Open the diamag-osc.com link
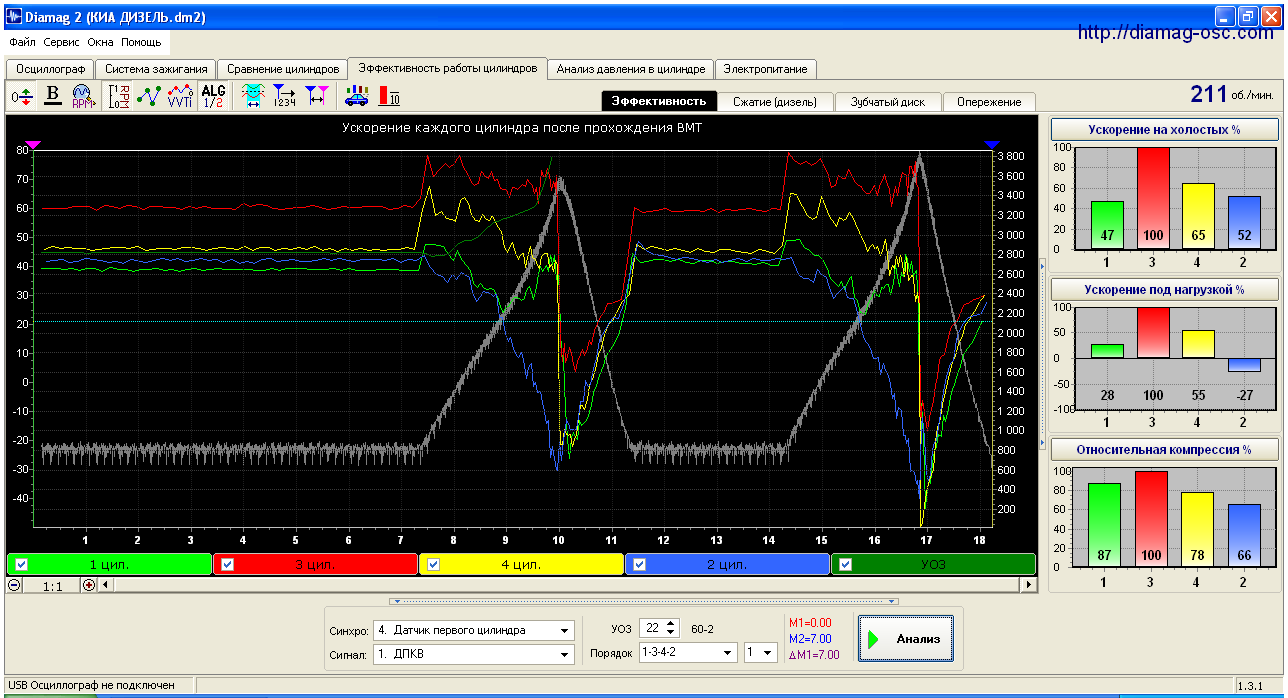Image resolution: width=1288 pixels, height=698 pixels. click(x=1176, y=33)
